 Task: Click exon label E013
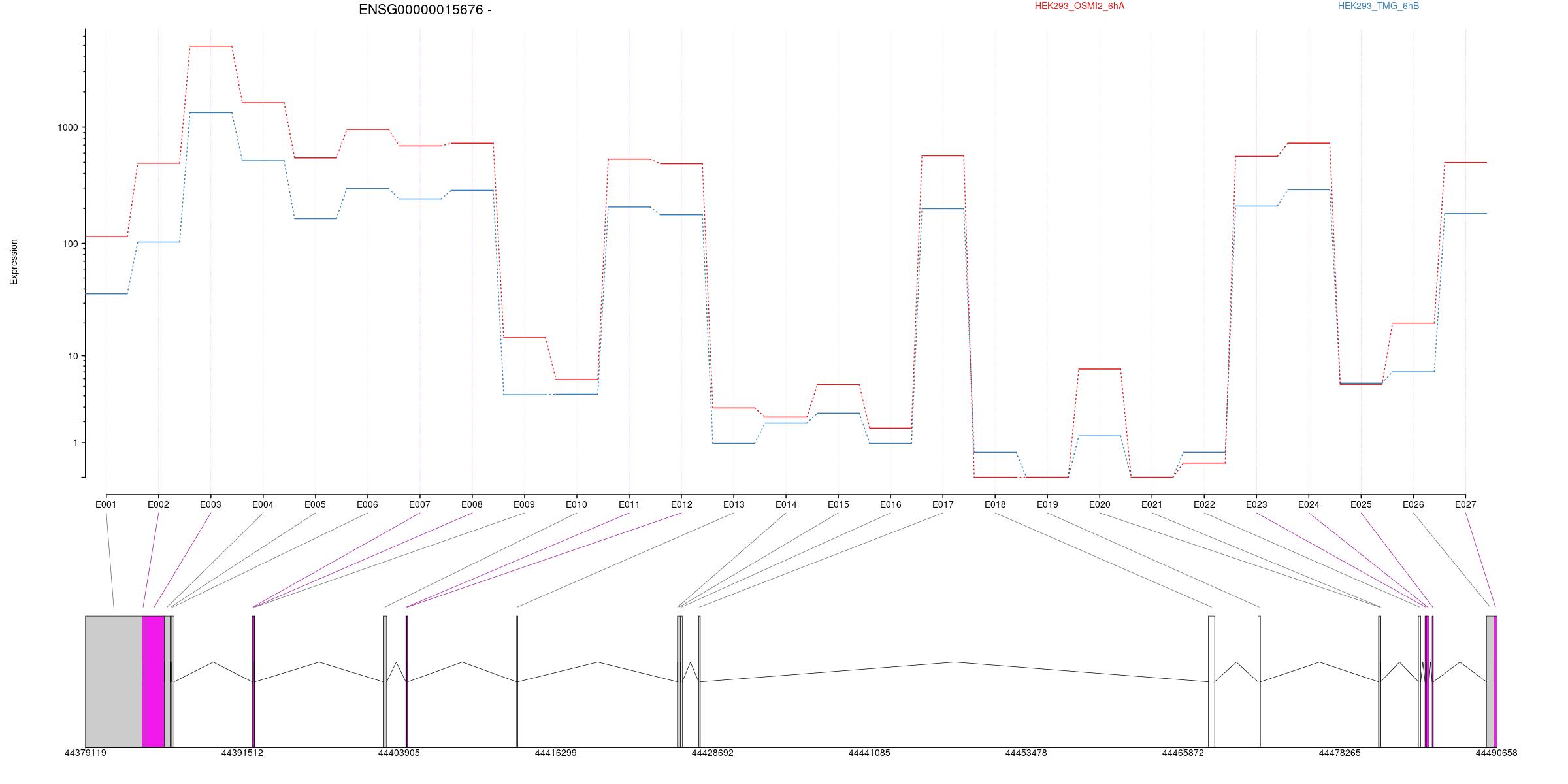(734, 505)
